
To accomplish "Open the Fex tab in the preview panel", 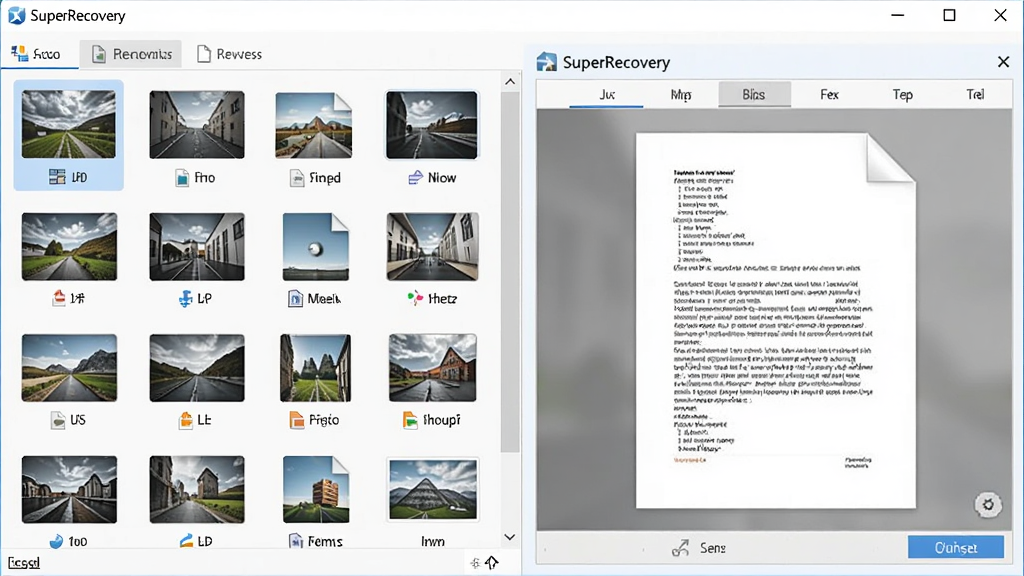I will (829, 95).
